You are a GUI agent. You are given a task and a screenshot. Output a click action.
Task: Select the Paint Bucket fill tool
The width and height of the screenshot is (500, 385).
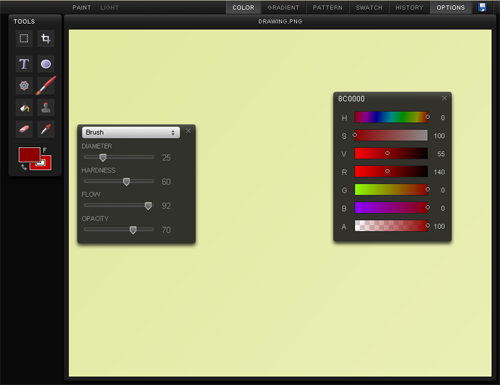(24, 108)
